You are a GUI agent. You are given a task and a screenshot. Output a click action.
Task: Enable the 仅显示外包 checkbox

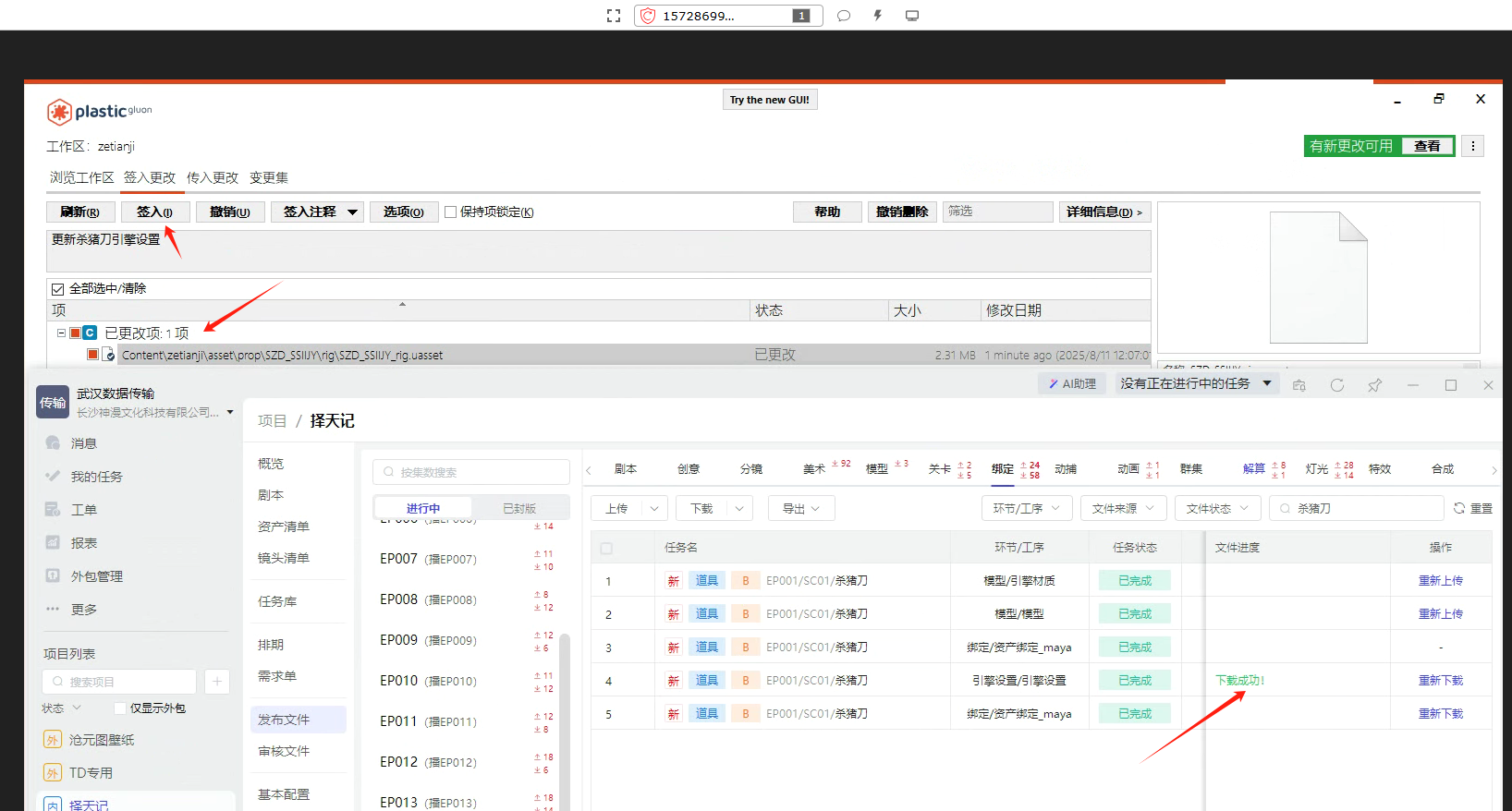coord(120,708)
